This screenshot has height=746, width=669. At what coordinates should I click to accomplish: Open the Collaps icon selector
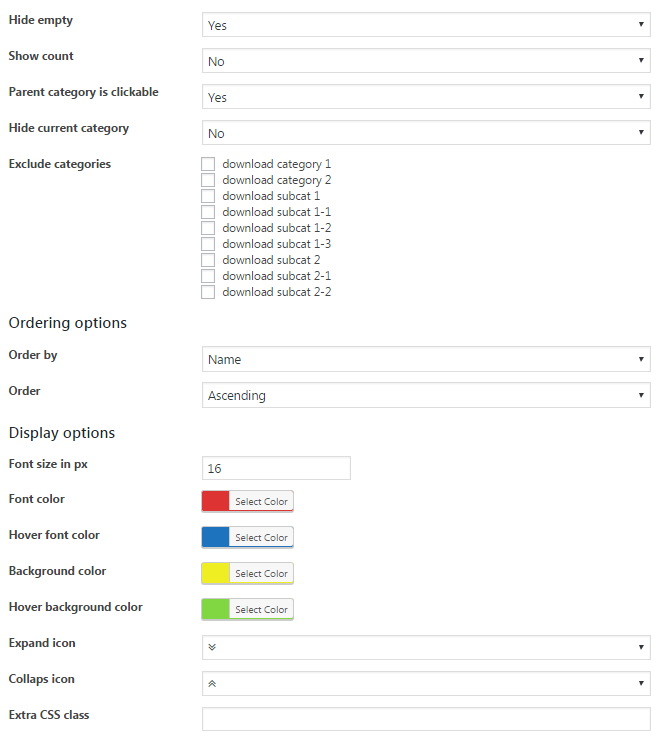pos(426,683)
